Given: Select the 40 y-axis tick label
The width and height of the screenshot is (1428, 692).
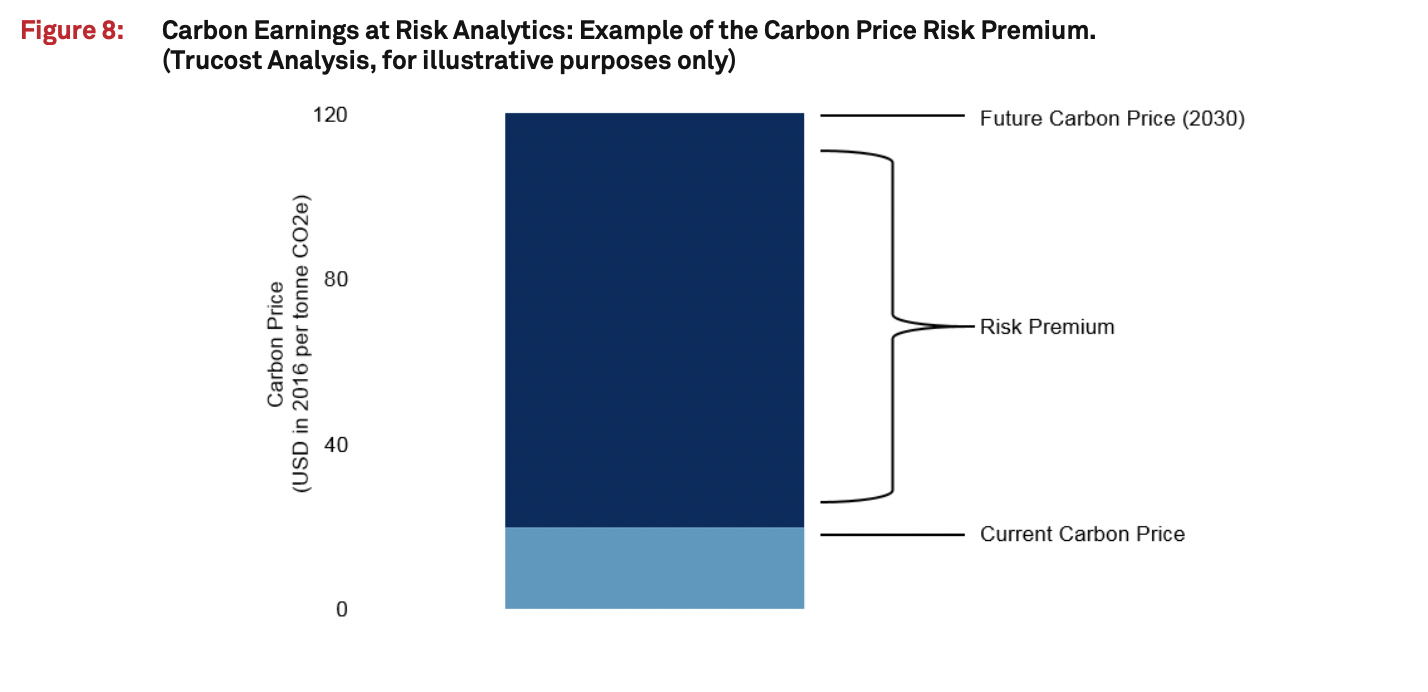Looking at the screenshot, I should pyautogui.click(x=335, y=445).
